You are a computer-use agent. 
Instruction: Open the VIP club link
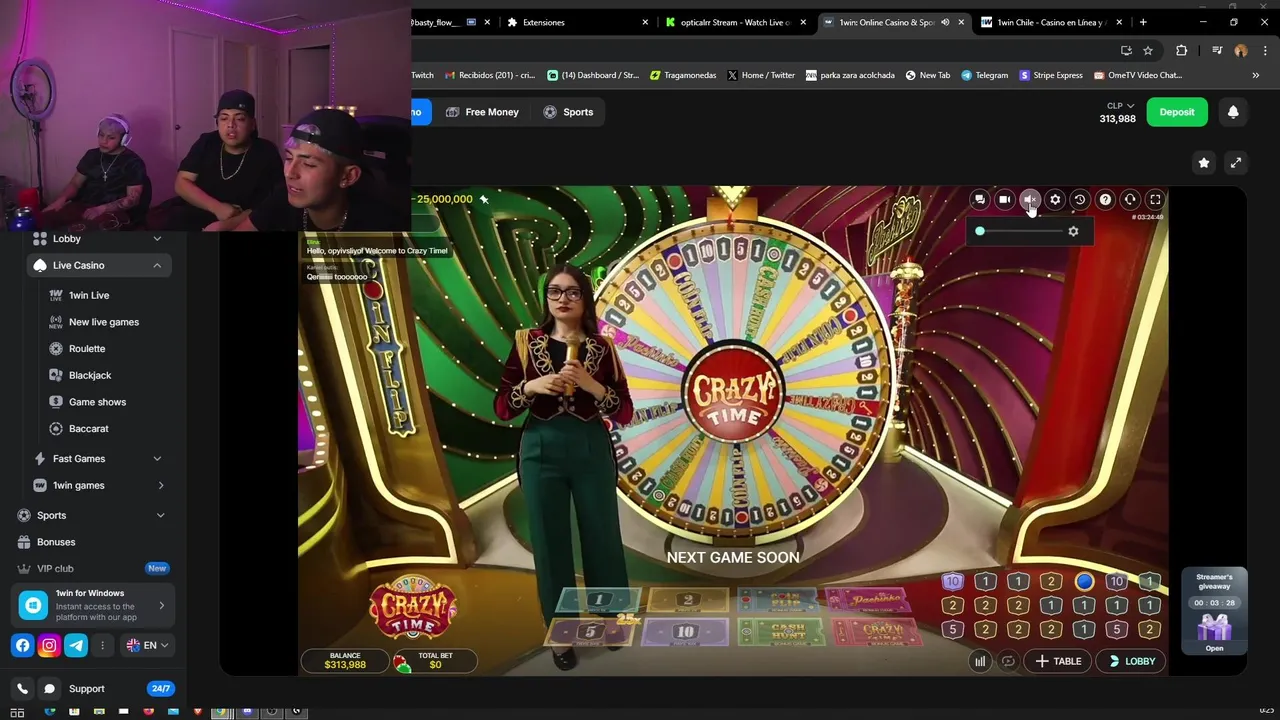pyautogui.click(x=55, y=569)
